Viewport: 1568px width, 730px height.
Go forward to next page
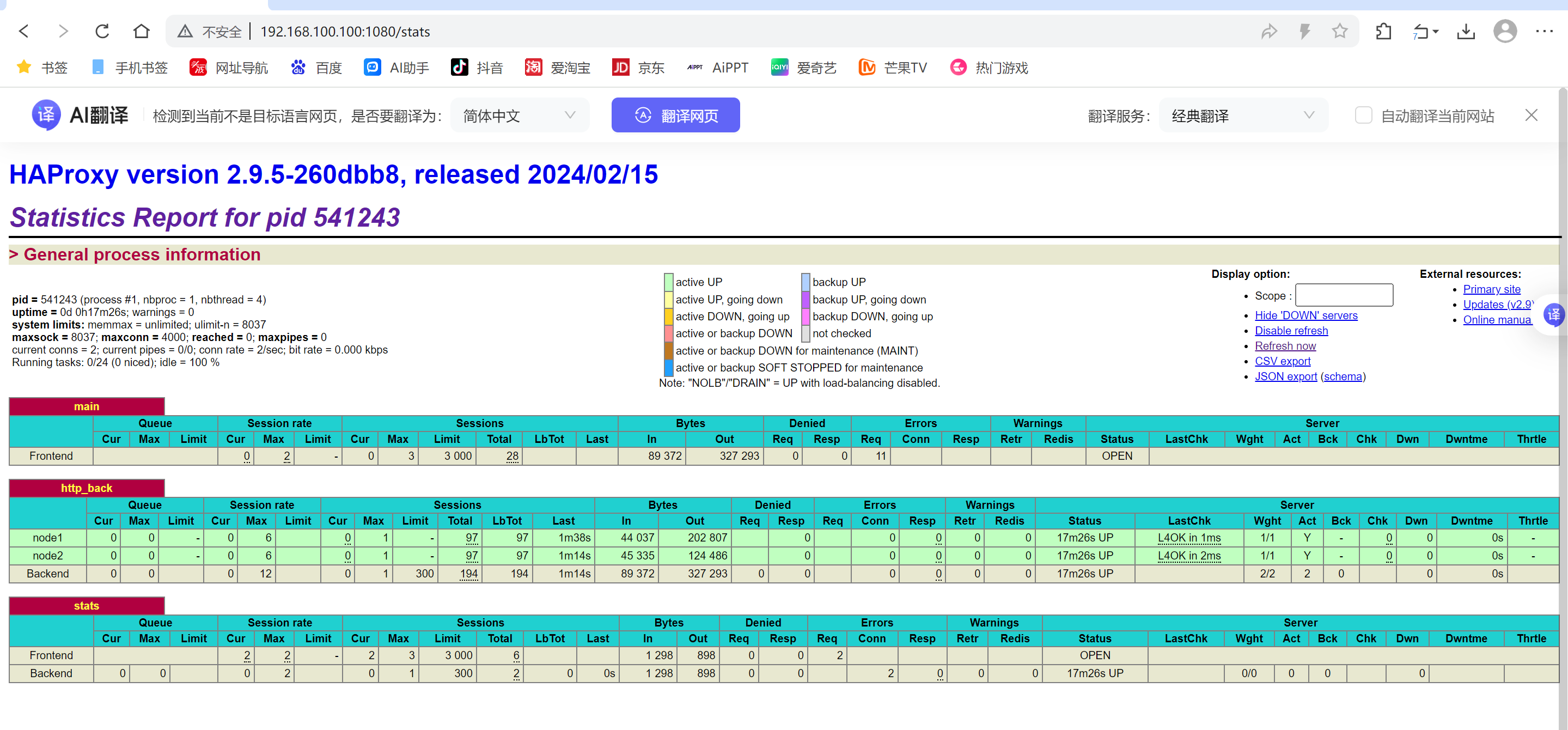tap(63, 31)
